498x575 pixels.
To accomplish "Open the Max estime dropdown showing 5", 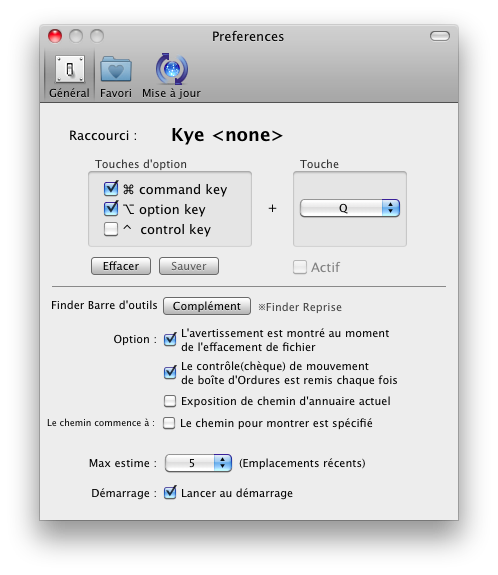I will [198, 463].
